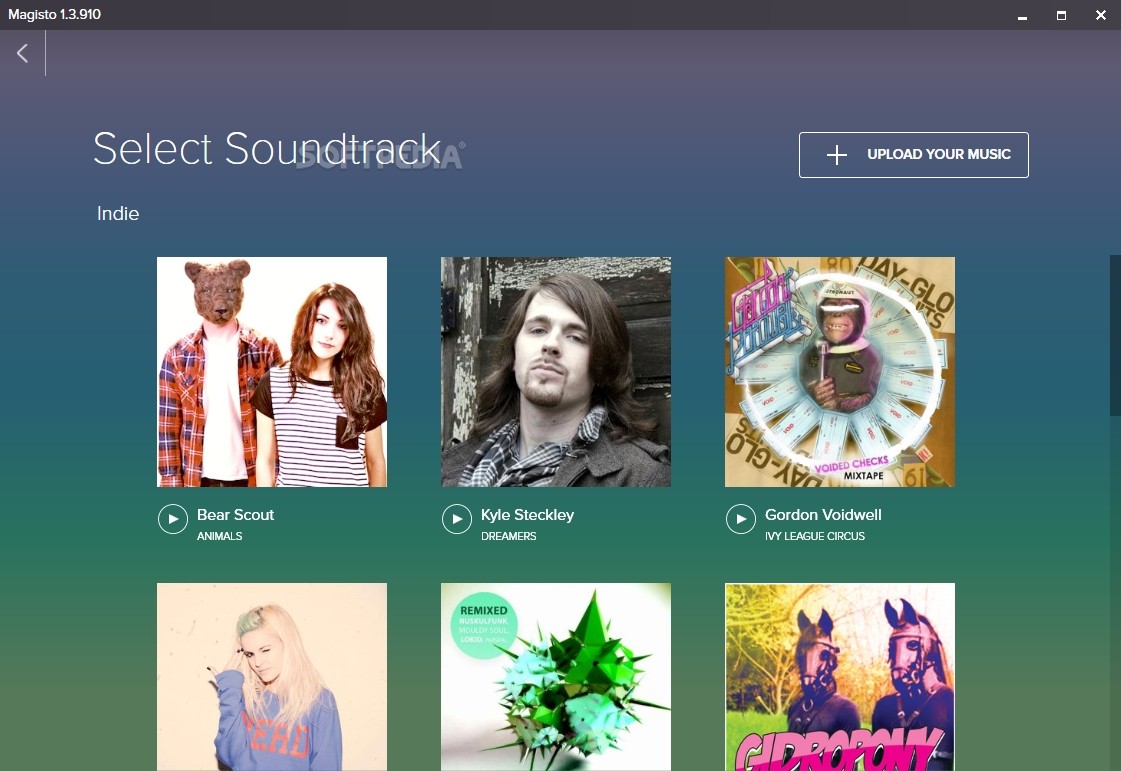Click the plus icon for uploading music
Image resolution: width=1121 pixels, height=771 pixels.
(x=836, y=155)
